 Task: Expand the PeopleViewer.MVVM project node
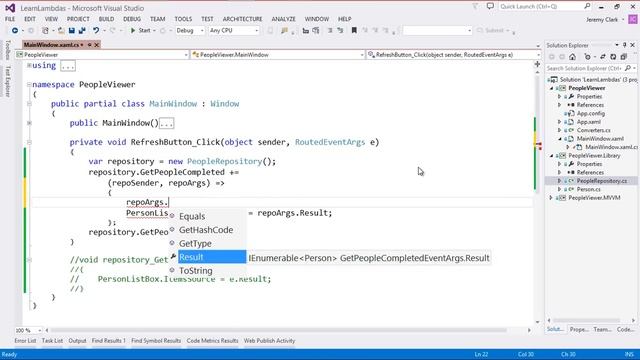[552, 198]
